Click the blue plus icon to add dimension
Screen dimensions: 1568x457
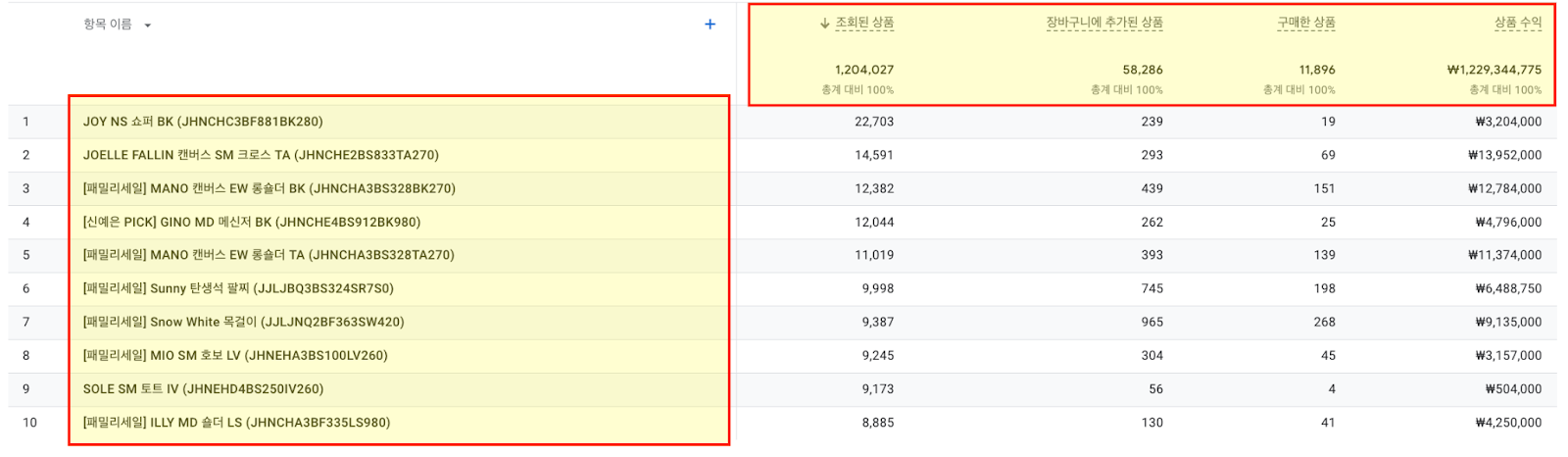pyautogui.click(x=710, y=25)
